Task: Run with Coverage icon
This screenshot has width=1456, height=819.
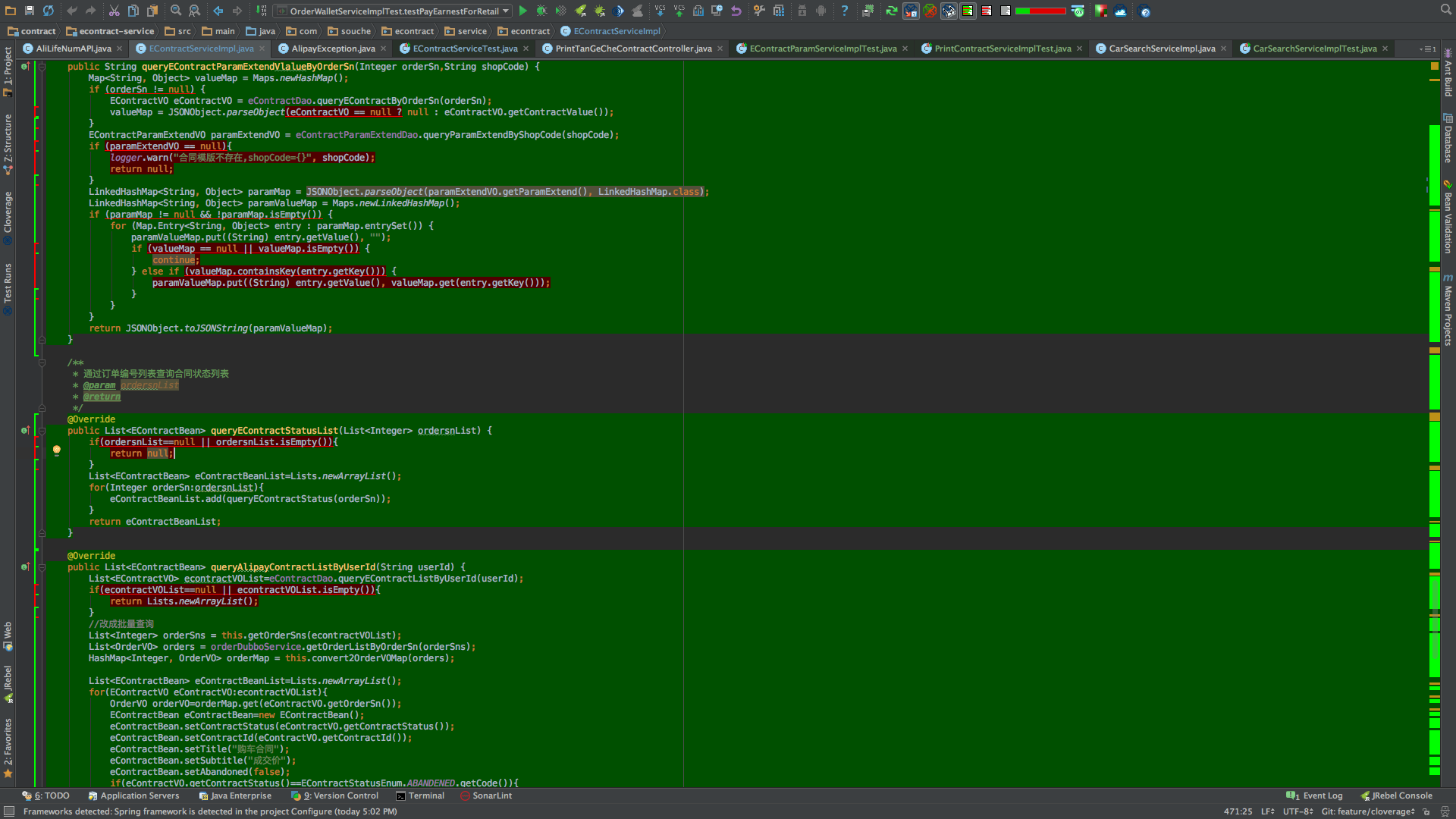Action: [x=561, y=11]
